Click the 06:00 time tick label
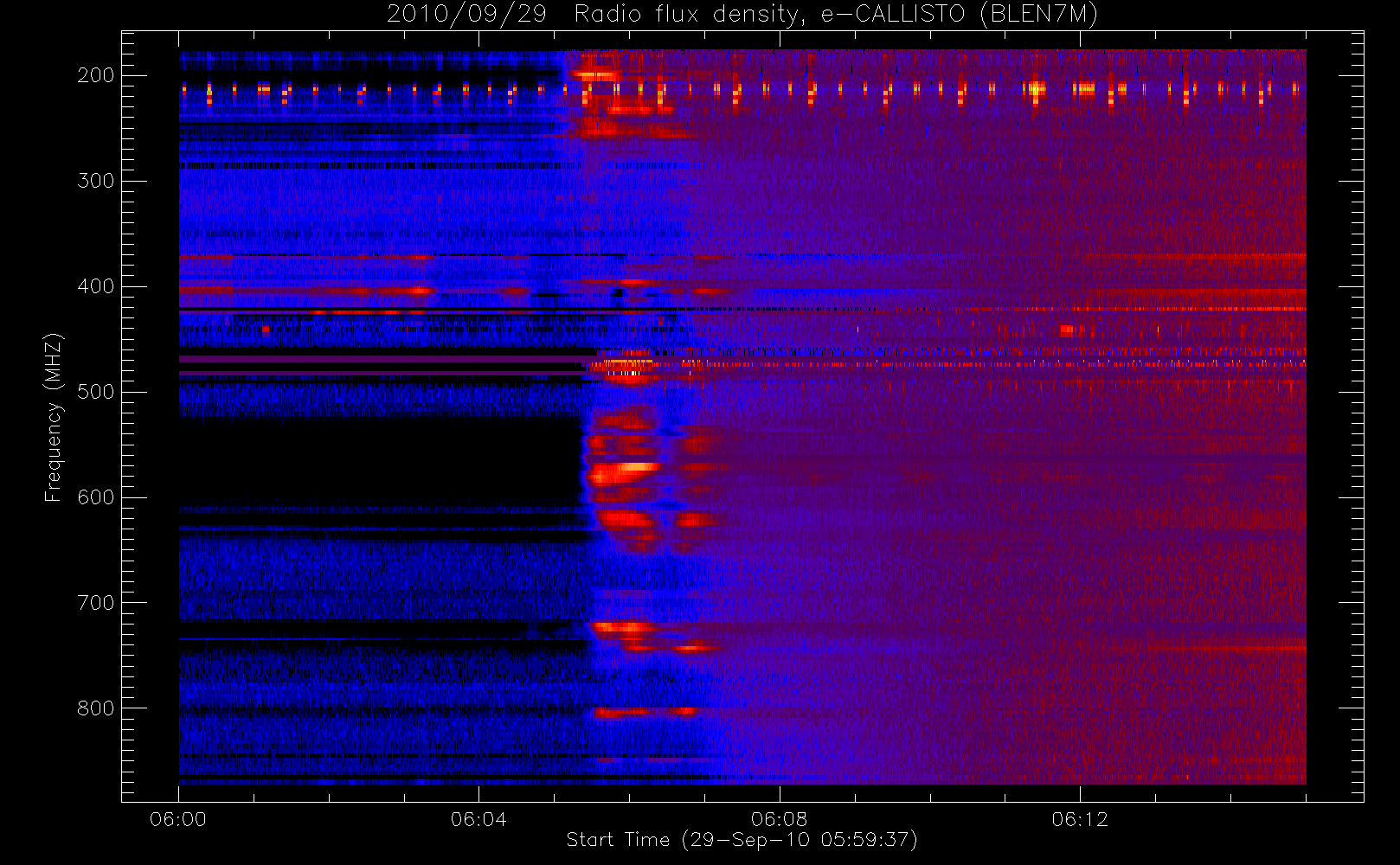The image size is (1400, 865). tap(178, 819)
